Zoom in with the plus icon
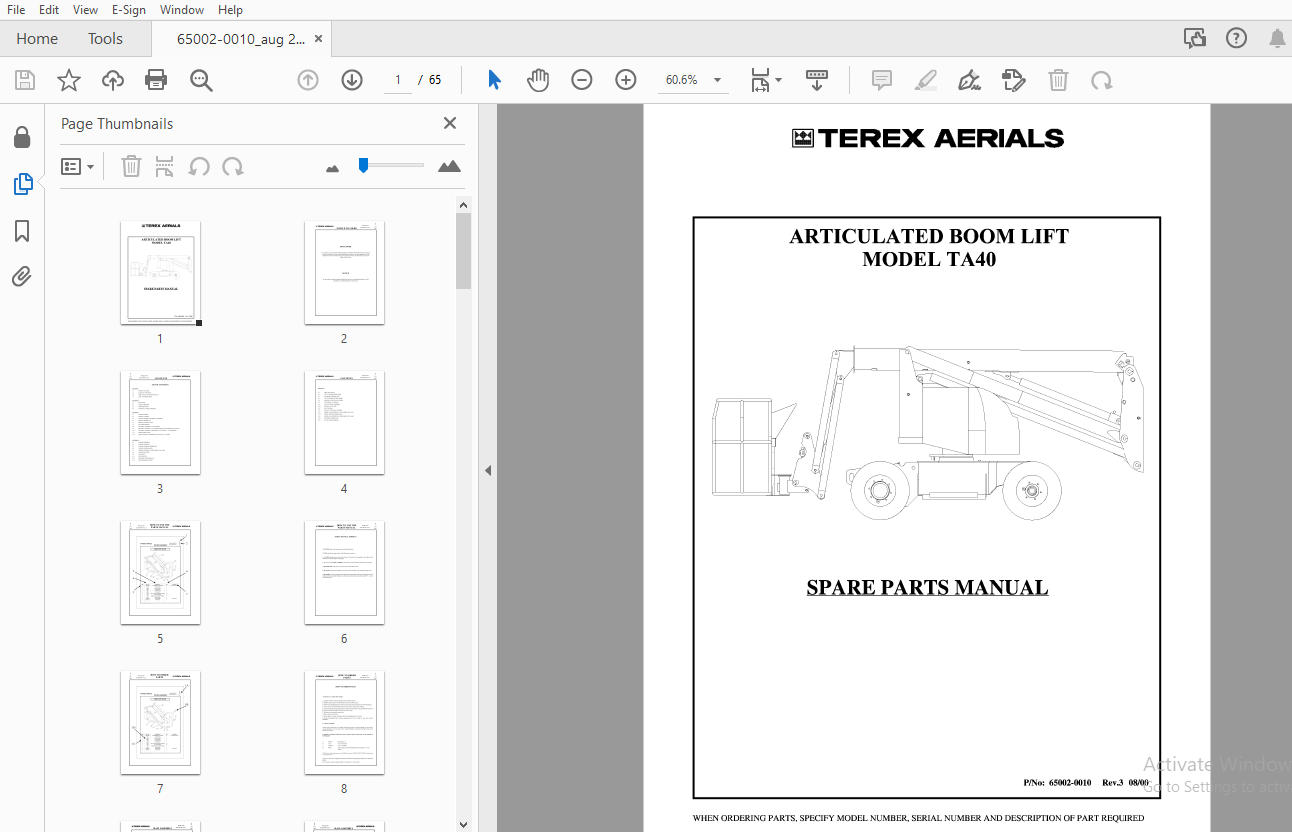1292x832 pixels. click(x=626, y=80)
